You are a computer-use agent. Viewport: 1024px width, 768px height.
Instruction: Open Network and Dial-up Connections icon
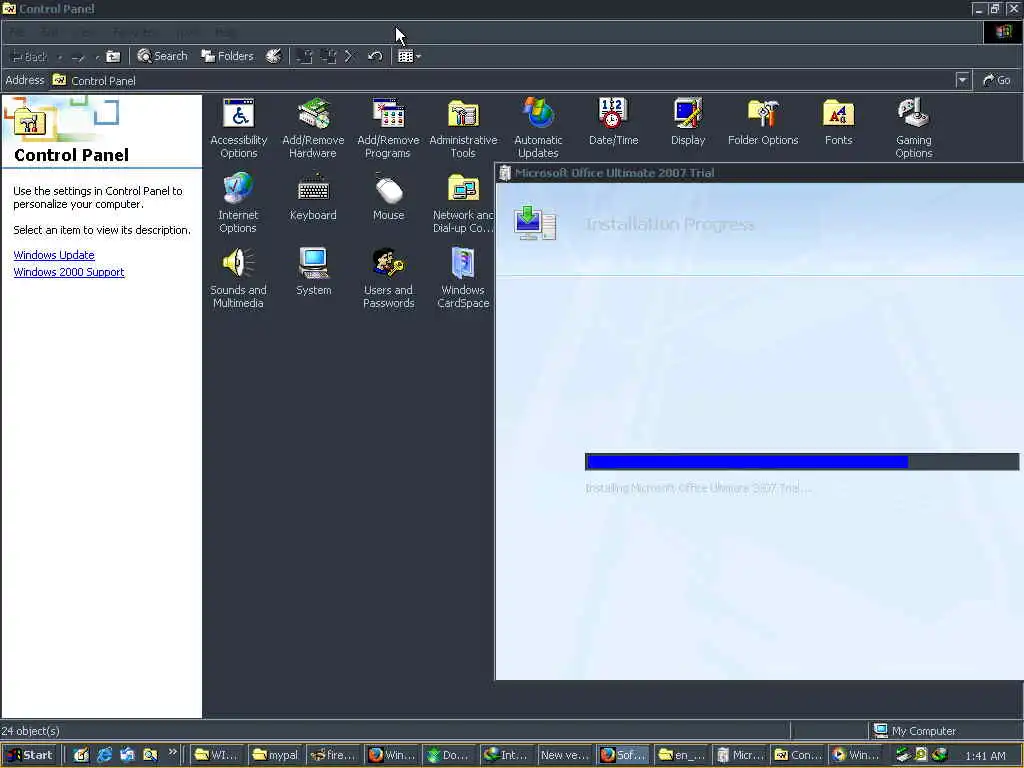[x=462, y=203]
